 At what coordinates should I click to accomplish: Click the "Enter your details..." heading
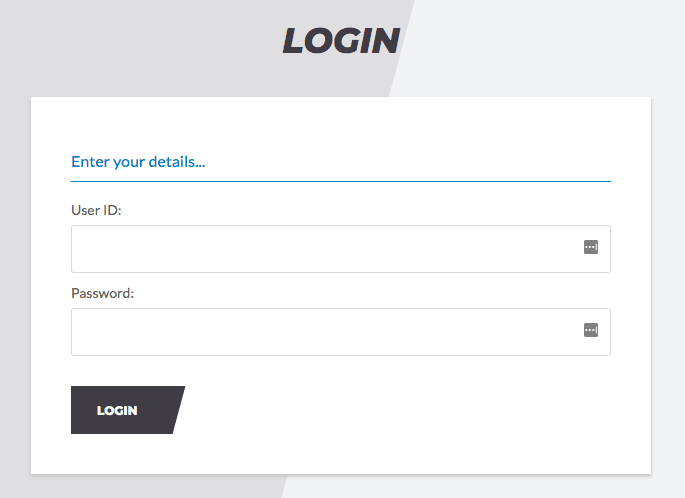(x=138, y=162)
